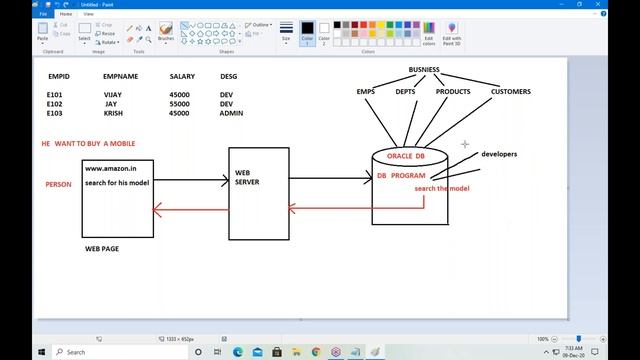The image size is (640, 360).
Task: Activate Color 1 foreground selector
Action: pyautogui.click(x=307, y=33)
